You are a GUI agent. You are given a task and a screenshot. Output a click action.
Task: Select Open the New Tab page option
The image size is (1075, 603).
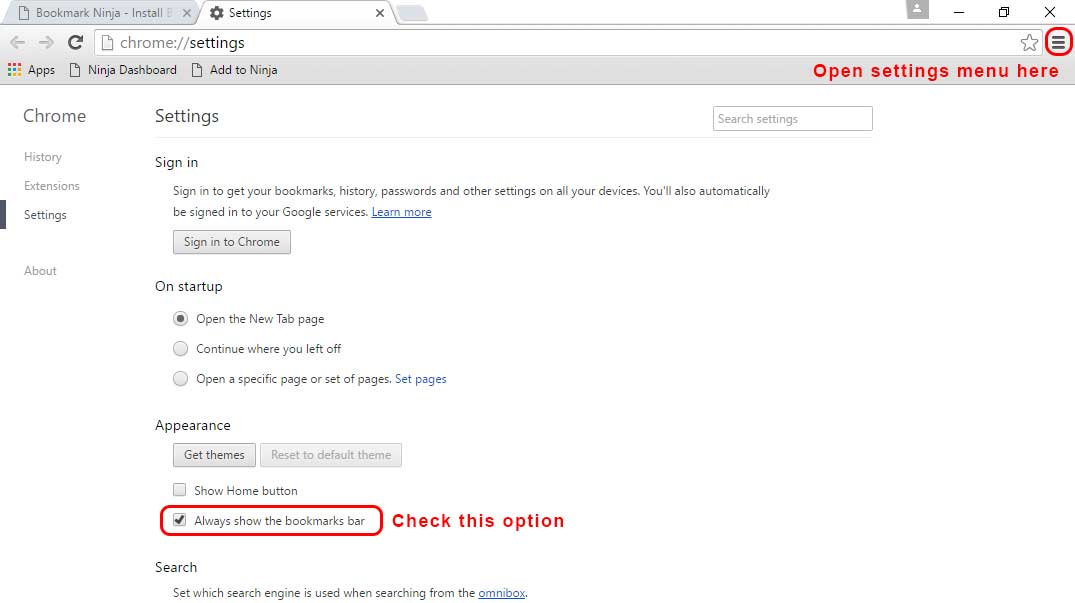coord(180,319)
